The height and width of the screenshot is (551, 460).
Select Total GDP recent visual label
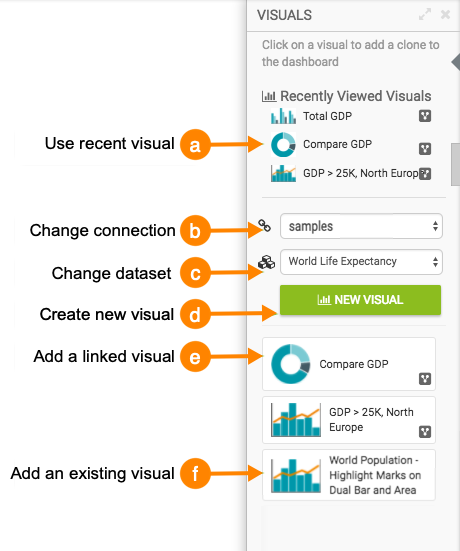(x=327, y=116)
